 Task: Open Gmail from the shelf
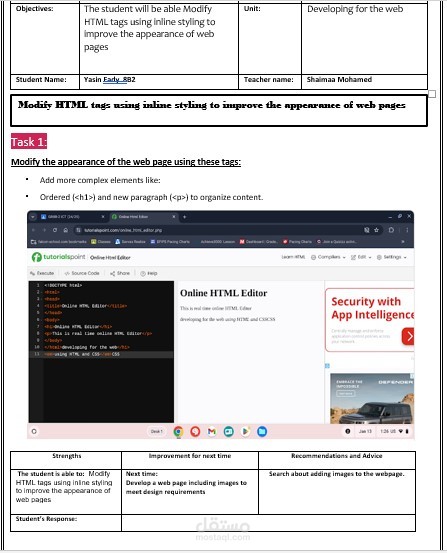(x=212, y=431)
